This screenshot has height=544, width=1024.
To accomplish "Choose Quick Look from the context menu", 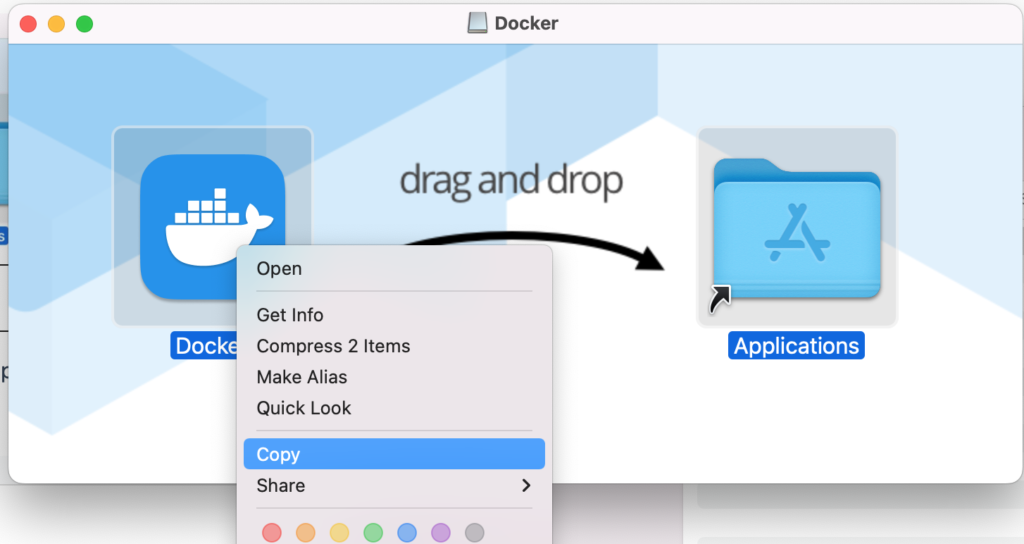I will (304, 408).
